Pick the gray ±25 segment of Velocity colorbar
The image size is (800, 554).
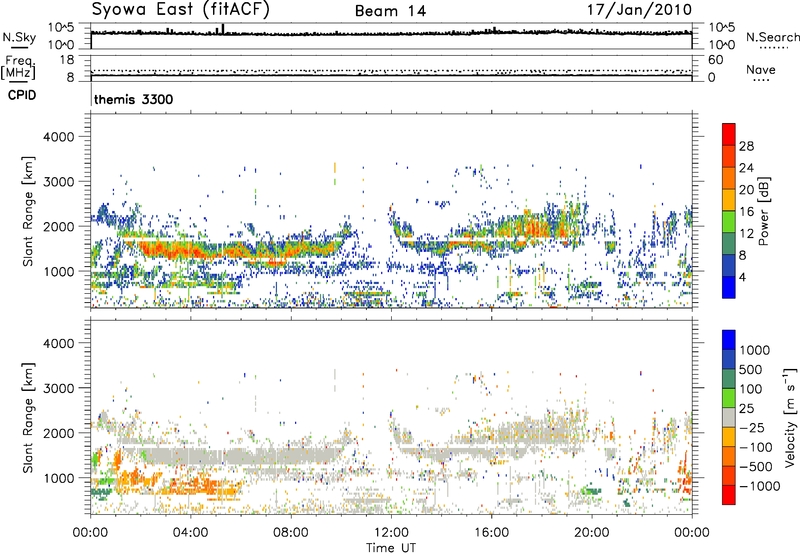tap(729, 417)
